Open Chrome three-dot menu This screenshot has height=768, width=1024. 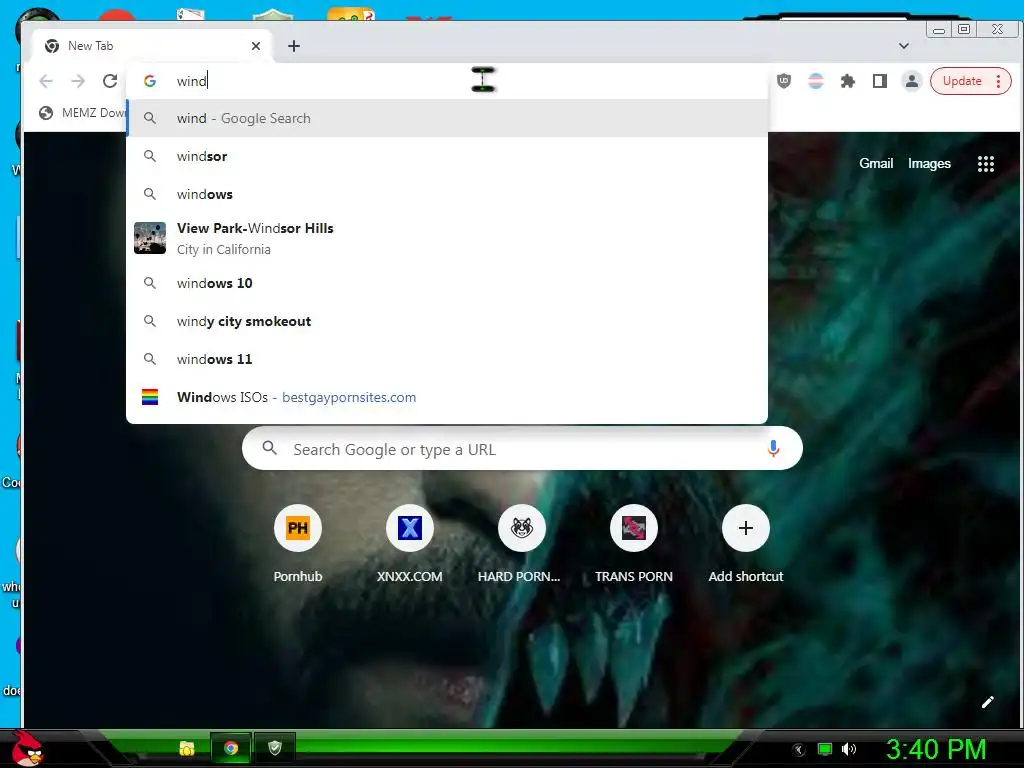pyautogui.click(x=999, y=81)
